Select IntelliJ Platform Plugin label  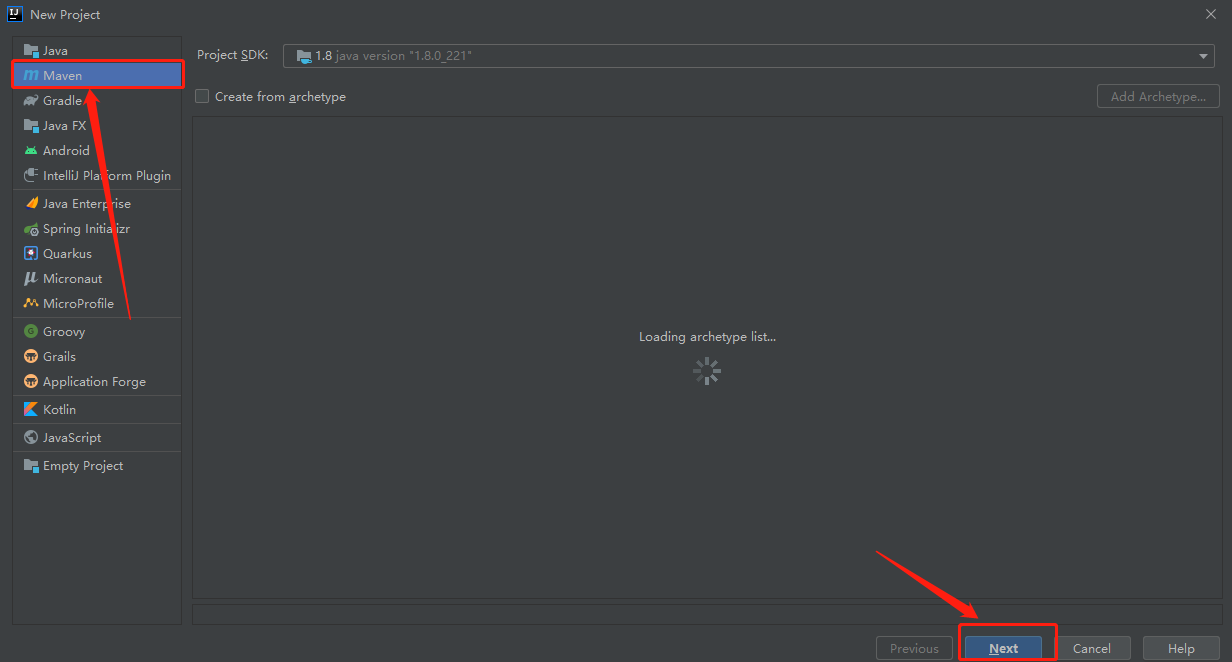click(107, 175)
